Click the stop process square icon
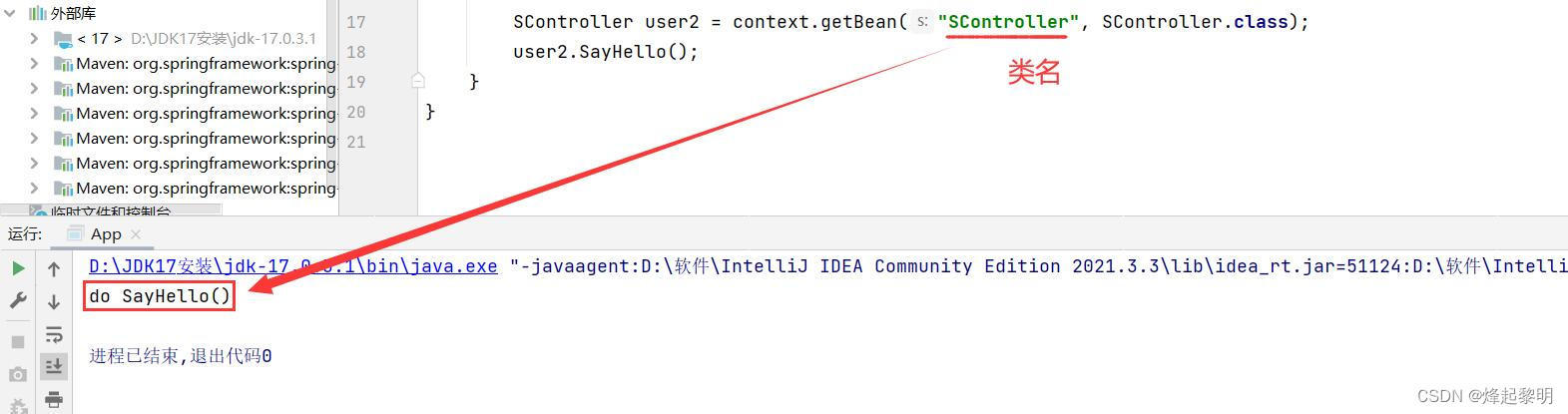Screen dimensions: 1568x414 pyautogui.click(x=18, y=341)
